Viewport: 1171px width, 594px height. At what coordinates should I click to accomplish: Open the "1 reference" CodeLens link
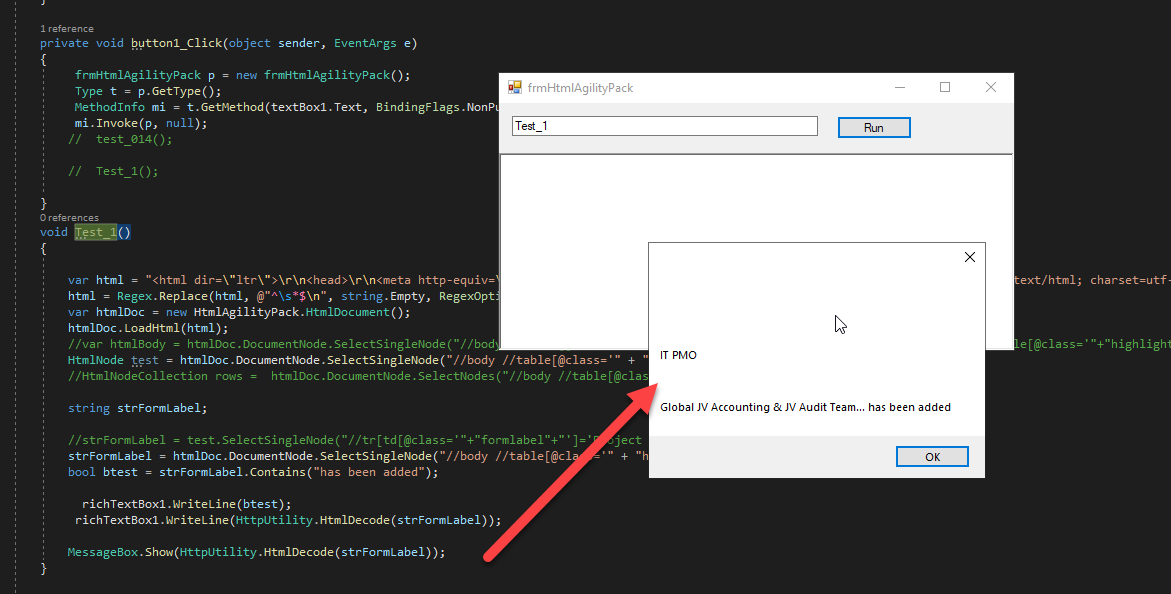click(x=67, y=28)
